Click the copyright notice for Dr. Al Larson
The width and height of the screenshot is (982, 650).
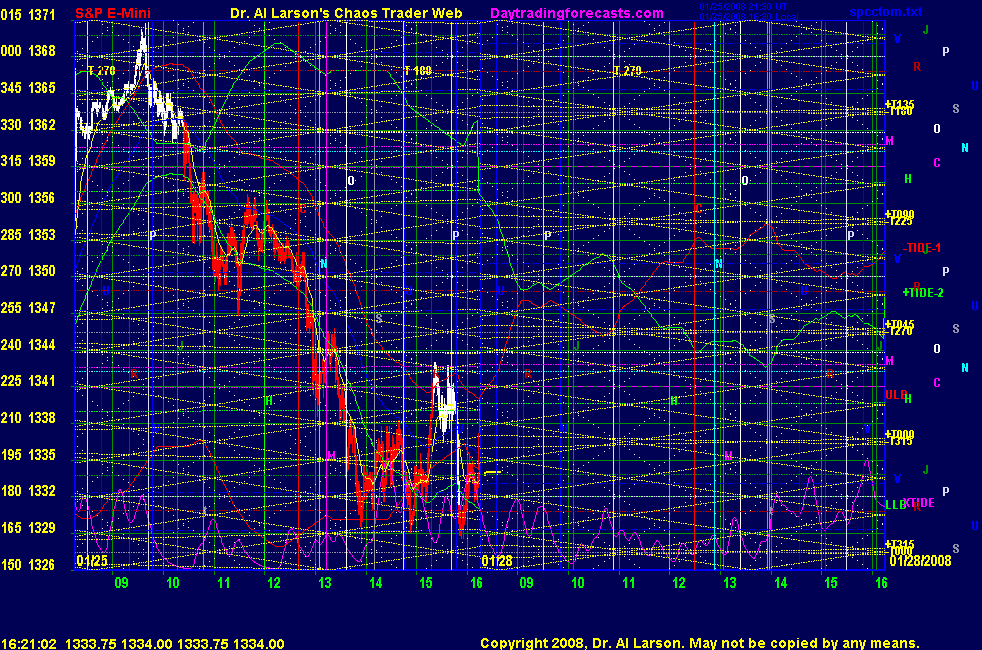(700, 643)
